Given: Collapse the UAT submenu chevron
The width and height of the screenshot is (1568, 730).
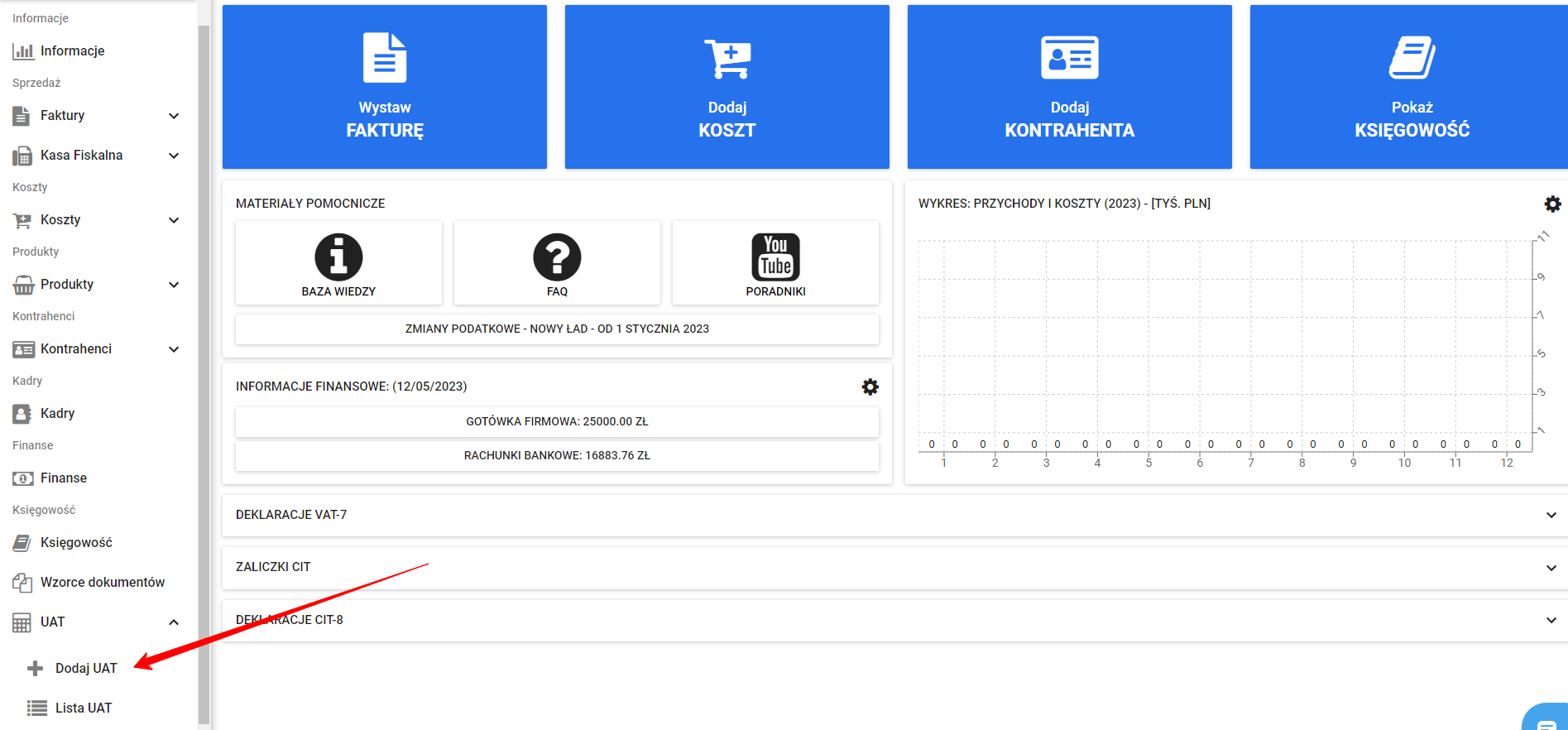Looking at the screenshot, I should 174,622.
